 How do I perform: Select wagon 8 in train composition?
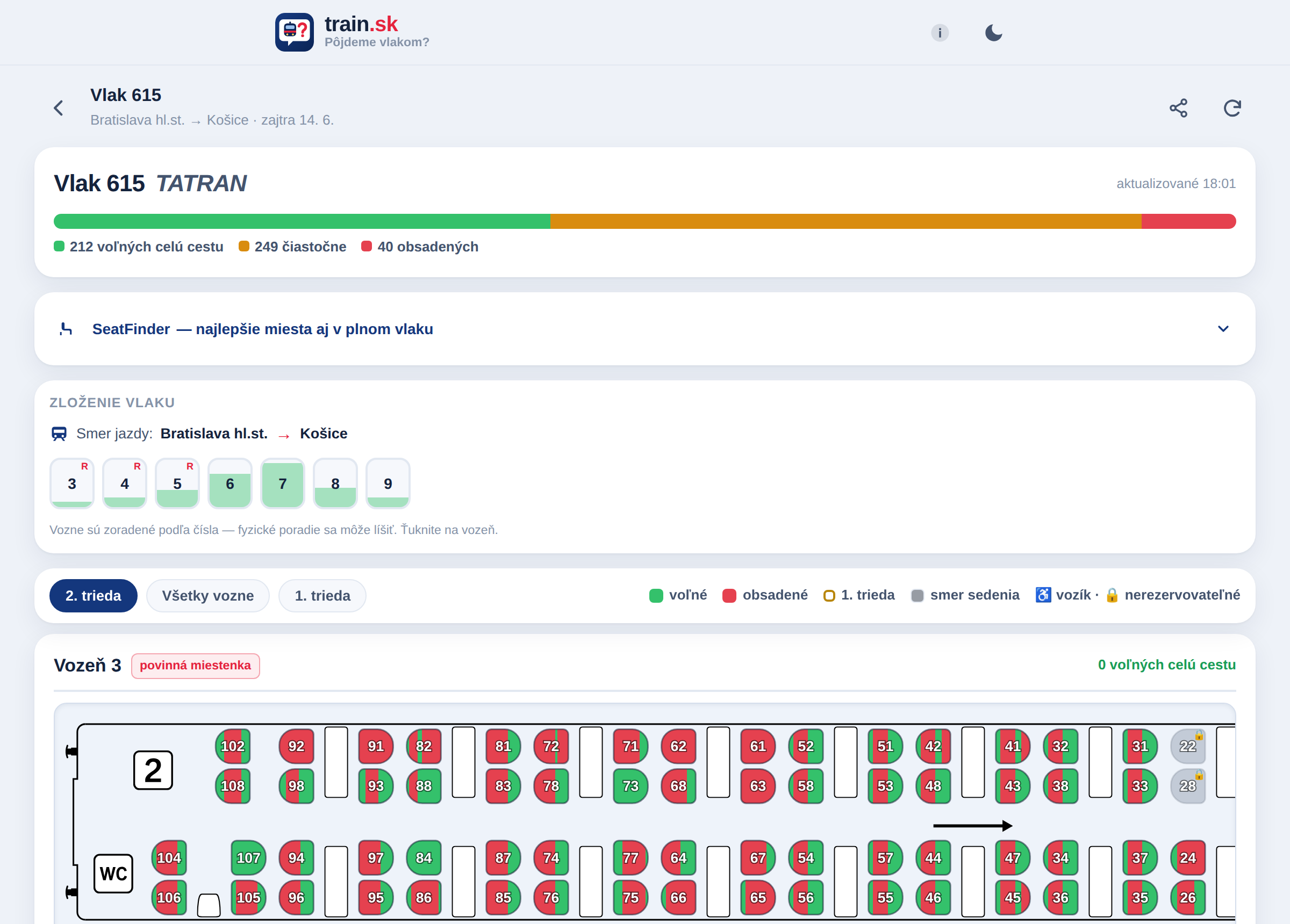point(335,483)
